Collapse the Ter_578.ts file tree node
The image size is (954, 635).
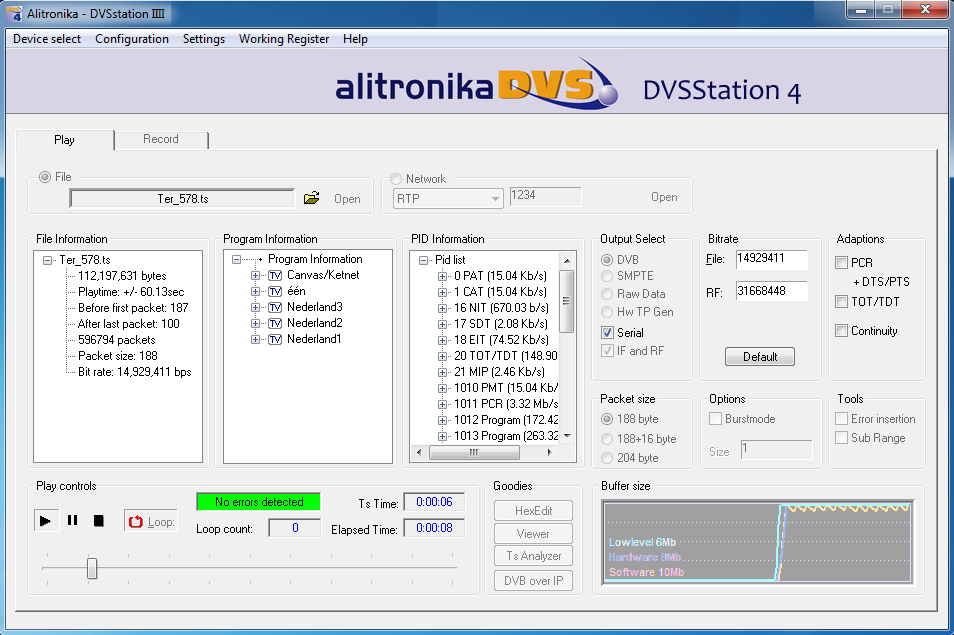(49, 260)
